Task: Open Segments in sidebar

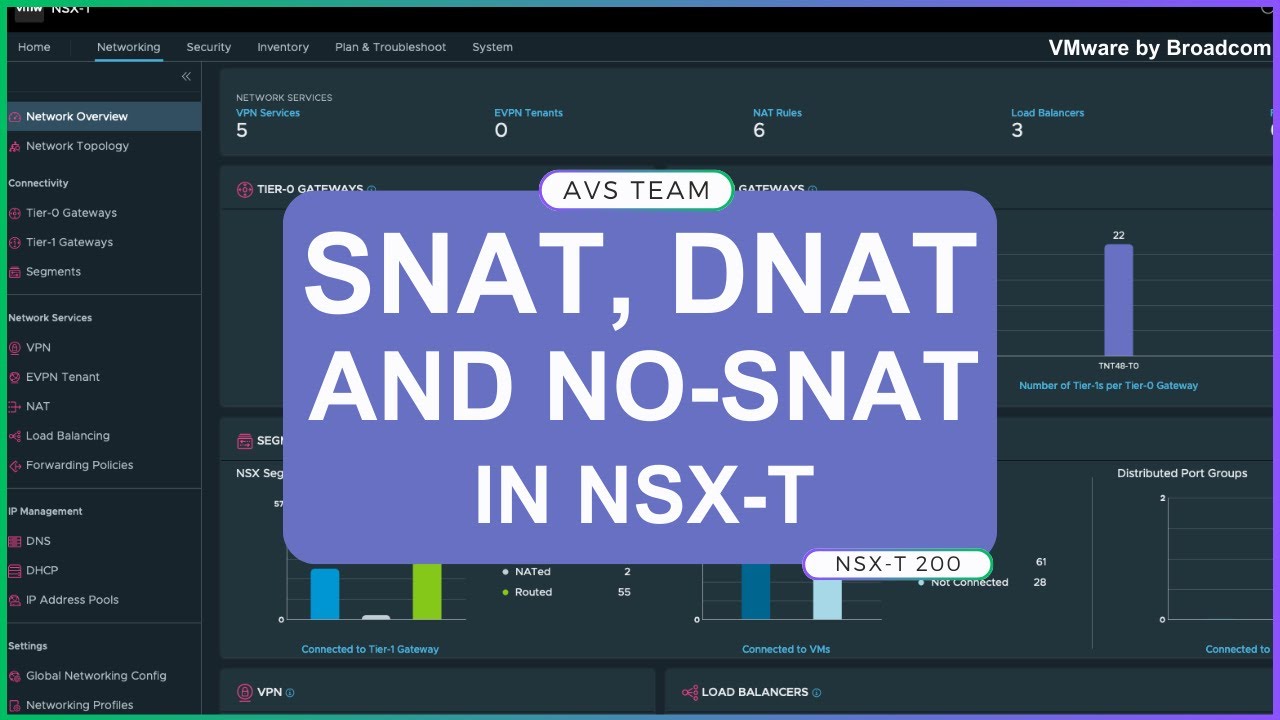Action: click(53, 272)
